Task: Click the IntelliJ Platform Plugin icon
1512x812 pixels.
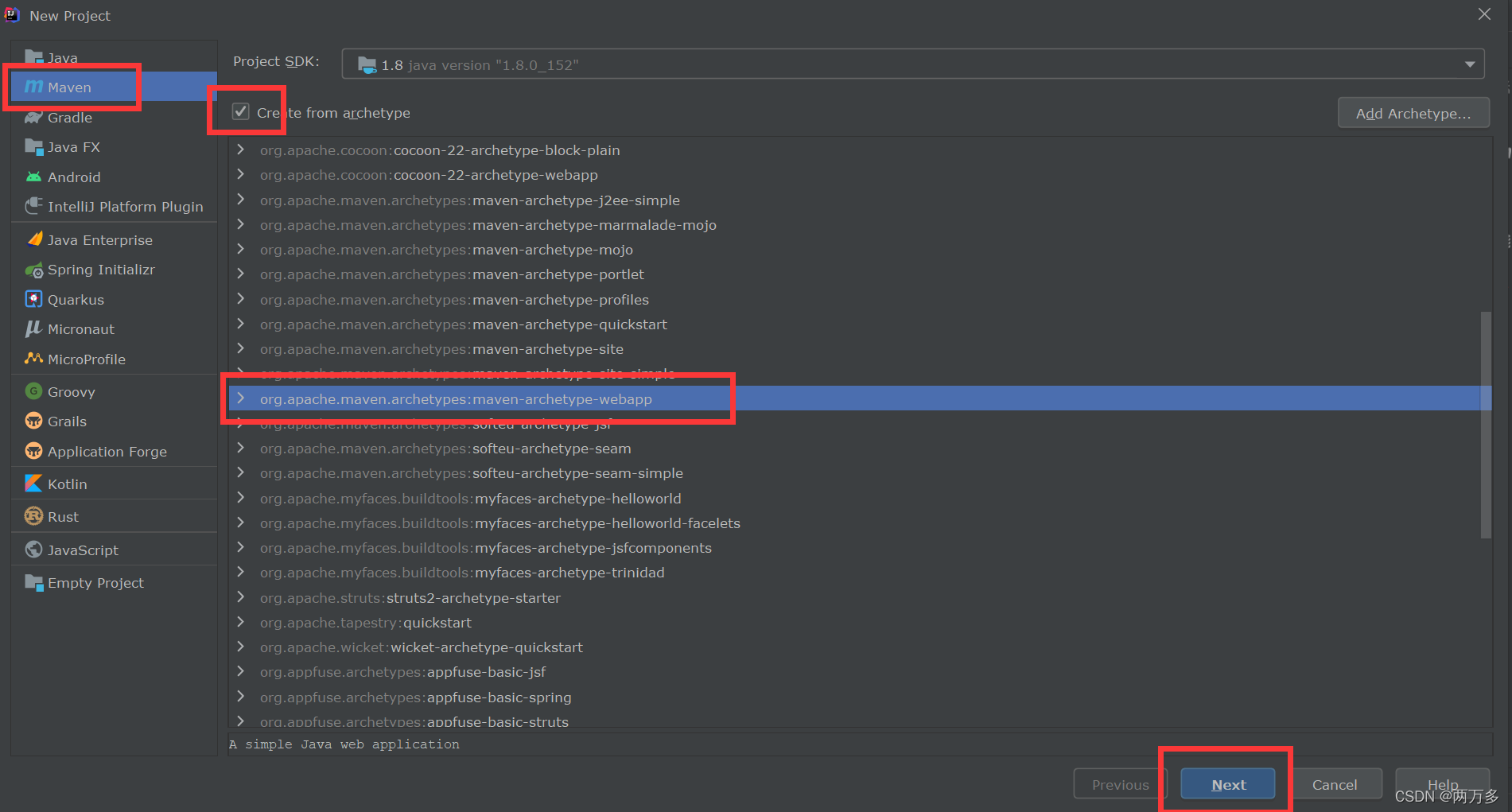Action: tap(33, 206)
